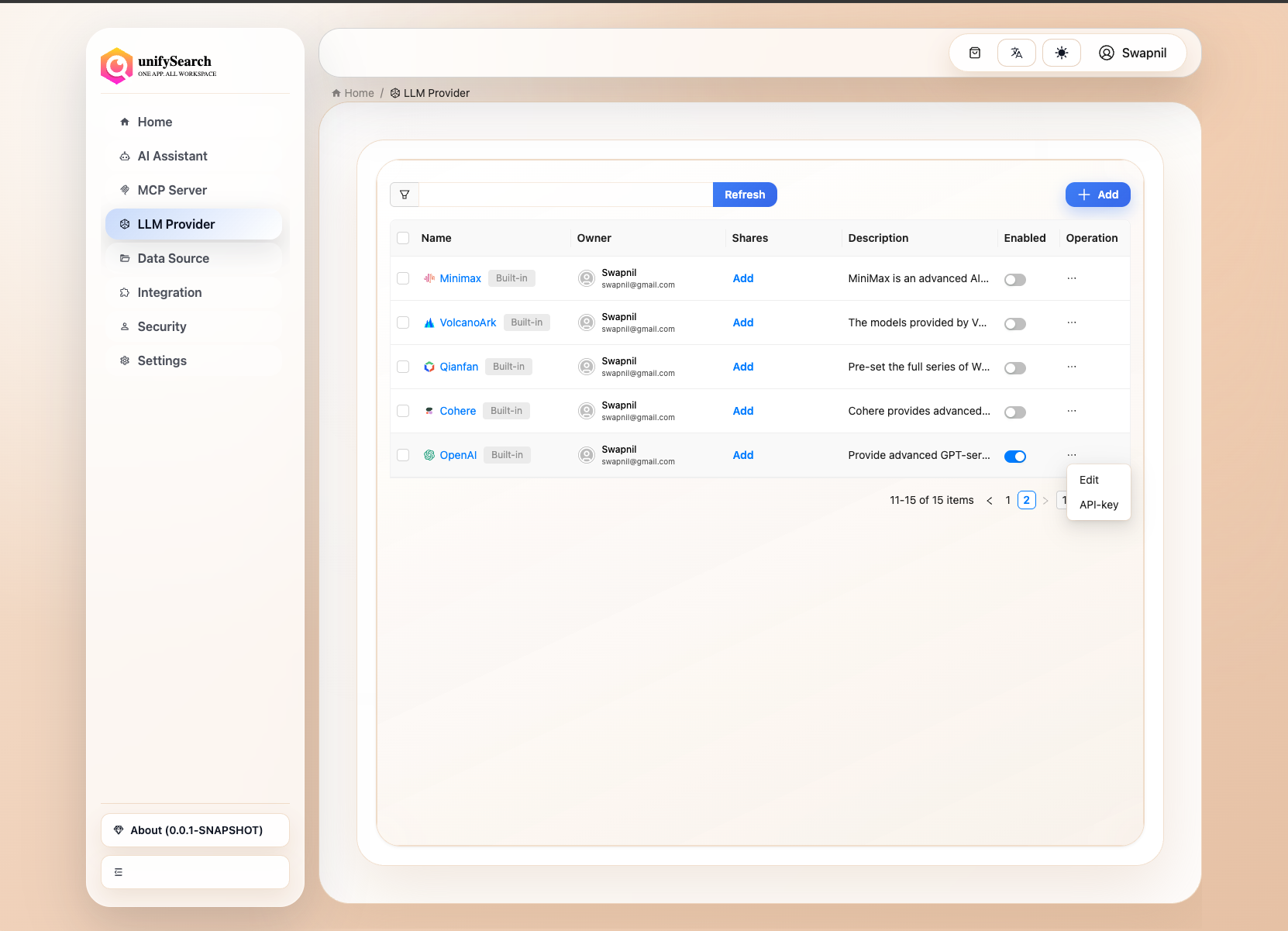Toggle the light theme sun icon

coord(1061,53)
